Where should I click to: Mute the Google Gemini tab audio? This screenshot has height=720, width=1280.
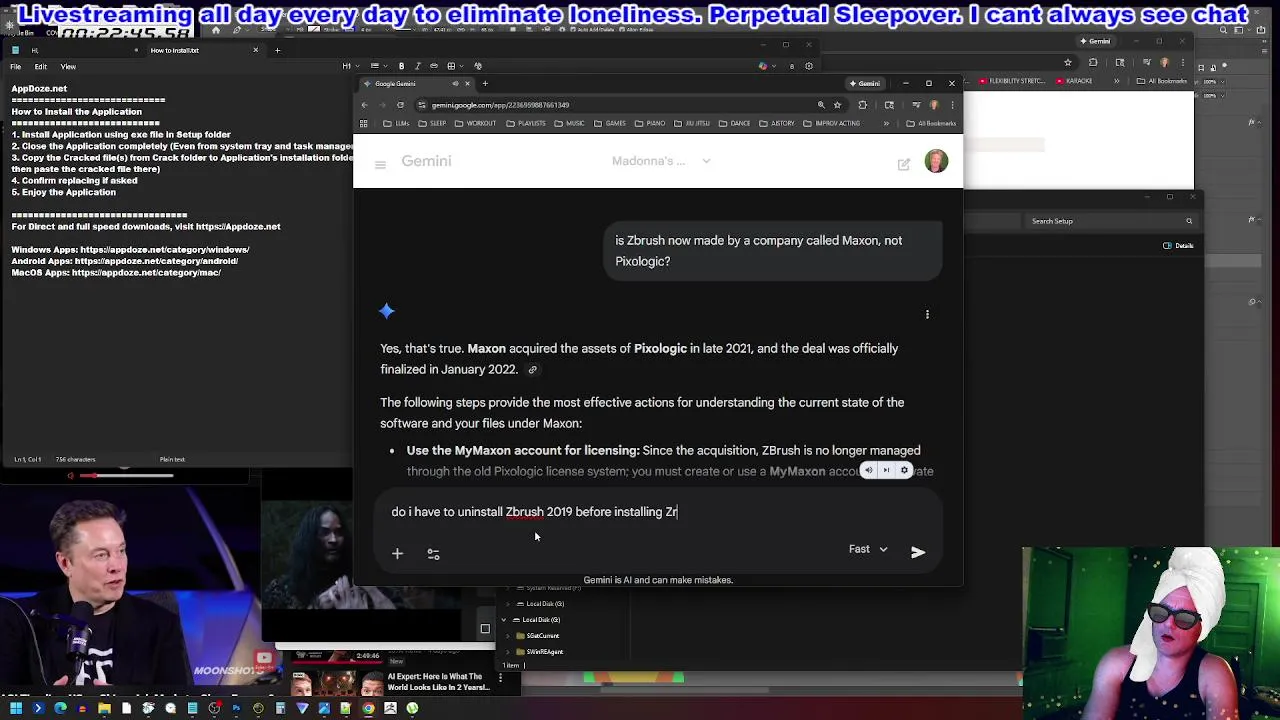(454, 83)
